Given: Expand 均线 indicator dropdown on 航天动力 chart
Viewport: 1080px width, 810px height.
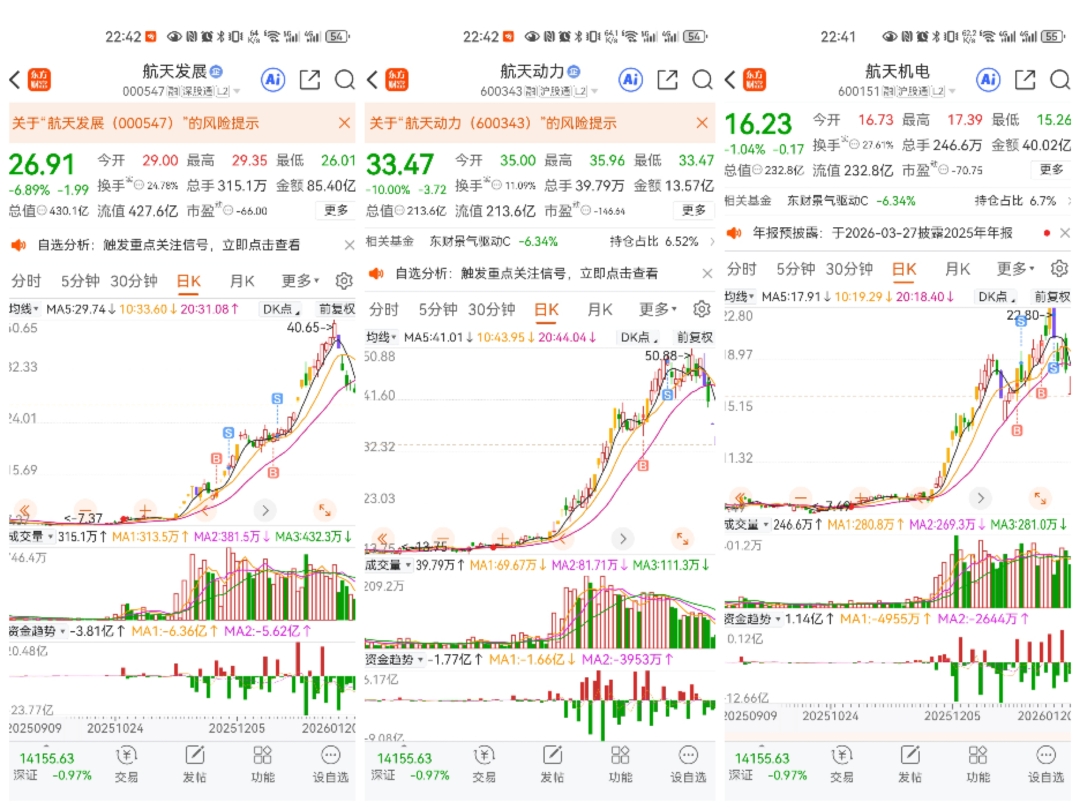Looking at the screenshot, I should (x=382, y=337).
